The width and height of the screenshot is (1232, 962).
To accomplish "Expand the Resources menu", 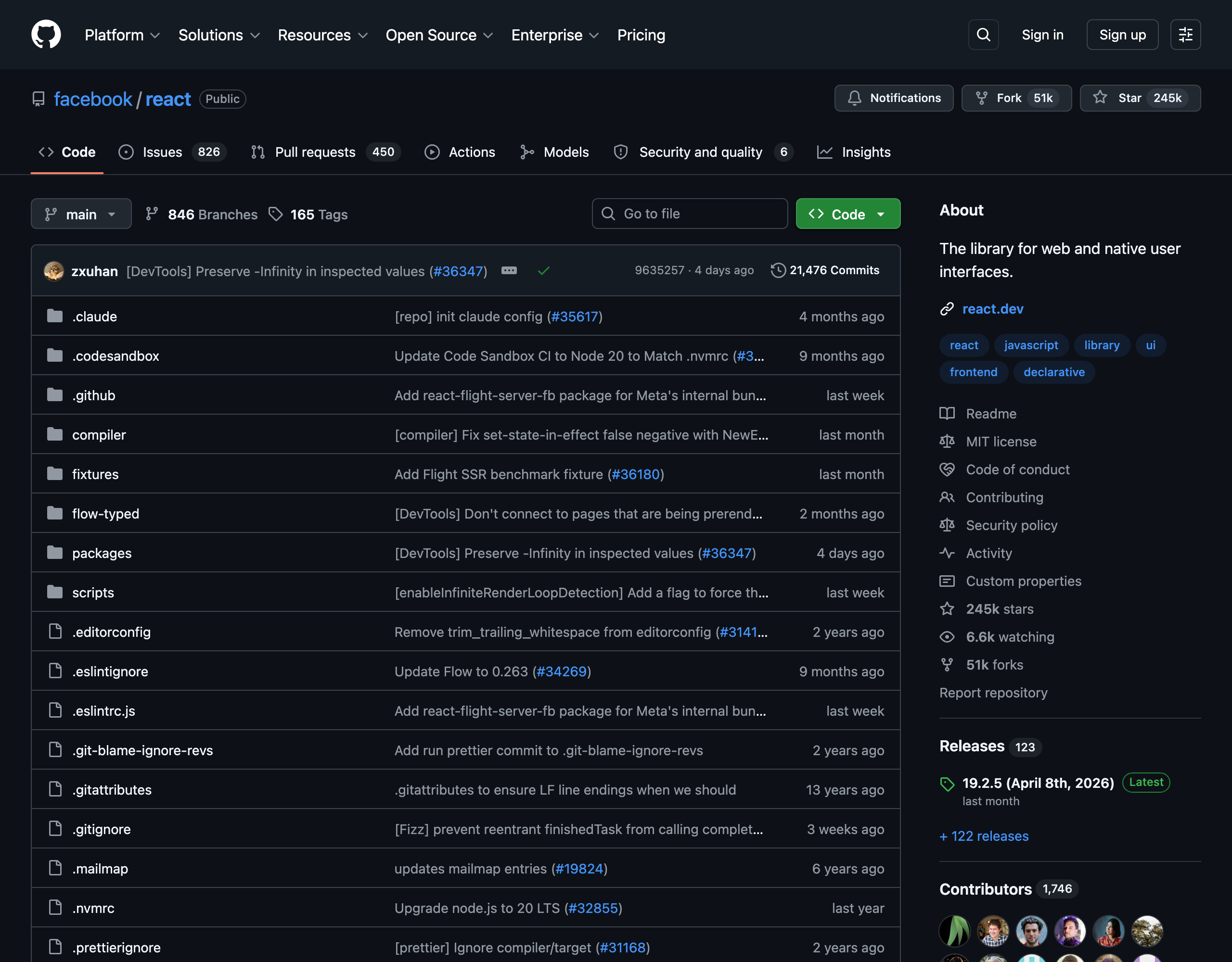I will click(x=322, y=35).
